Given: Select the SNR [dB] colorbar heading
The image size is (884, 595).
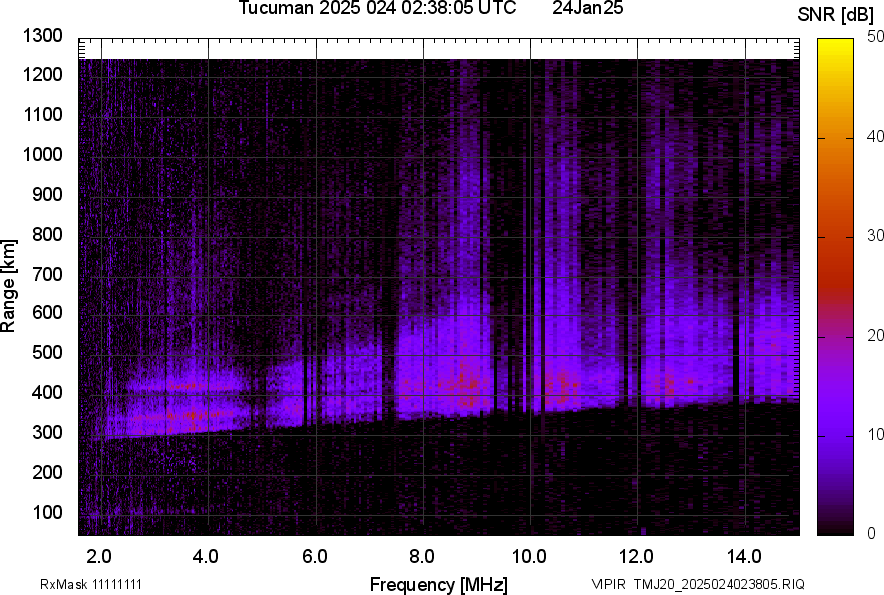Looking at the screenshot, I should [836, 14].
